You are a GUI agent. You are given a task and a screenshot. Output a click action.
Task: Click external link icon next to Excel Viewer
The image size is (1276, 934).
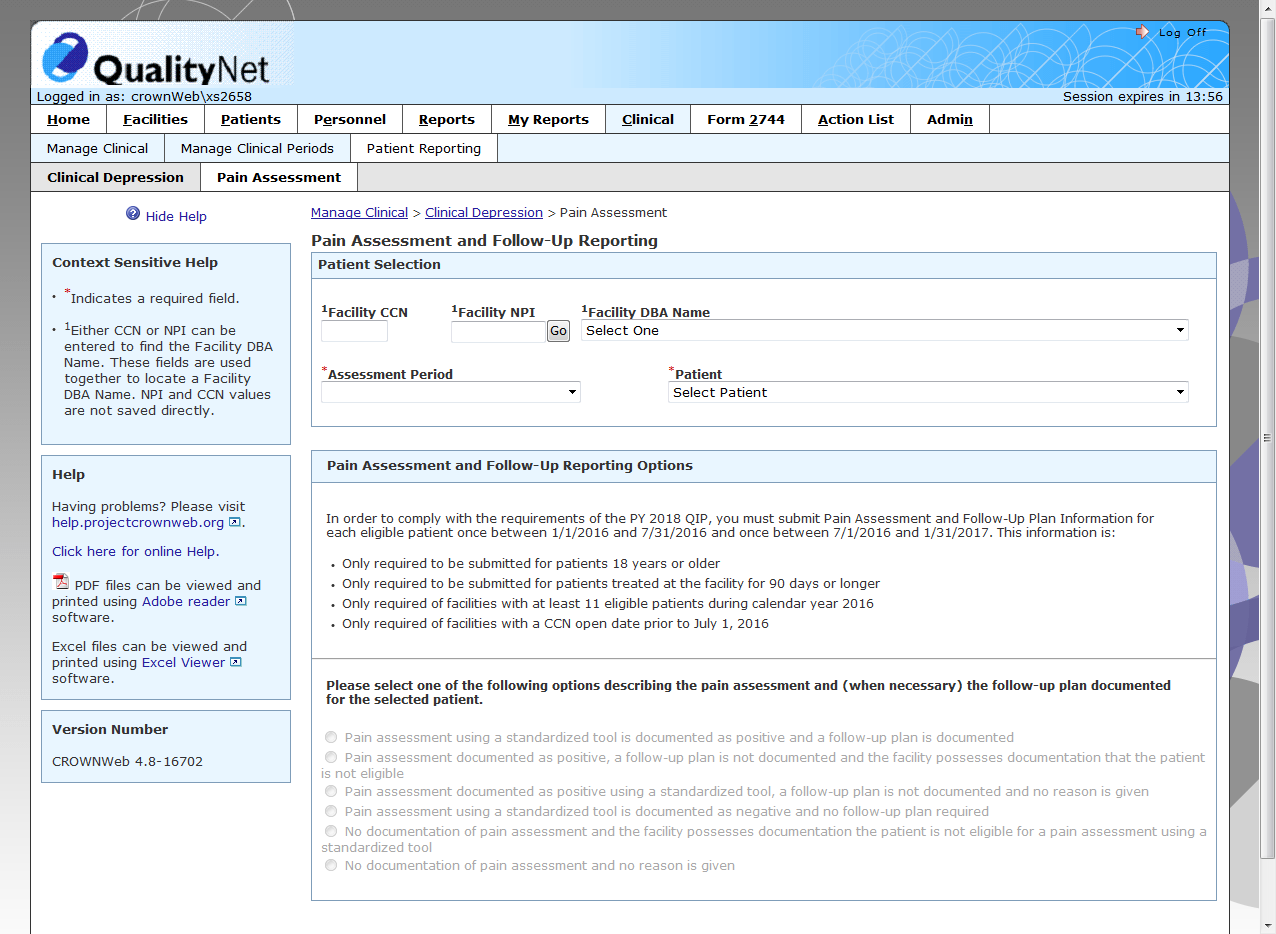click(x=235, y=662)
